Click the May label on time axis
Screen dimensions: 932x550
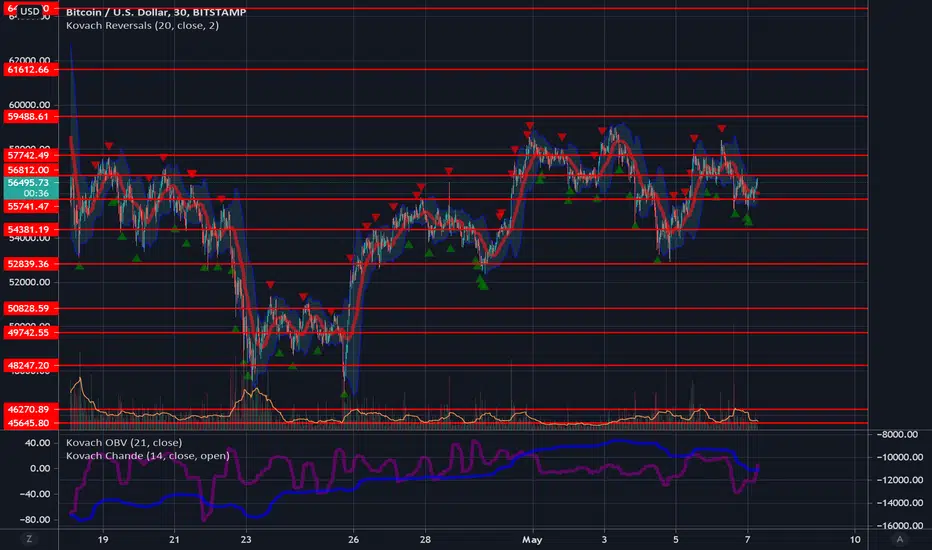click(x=532, y=540)
